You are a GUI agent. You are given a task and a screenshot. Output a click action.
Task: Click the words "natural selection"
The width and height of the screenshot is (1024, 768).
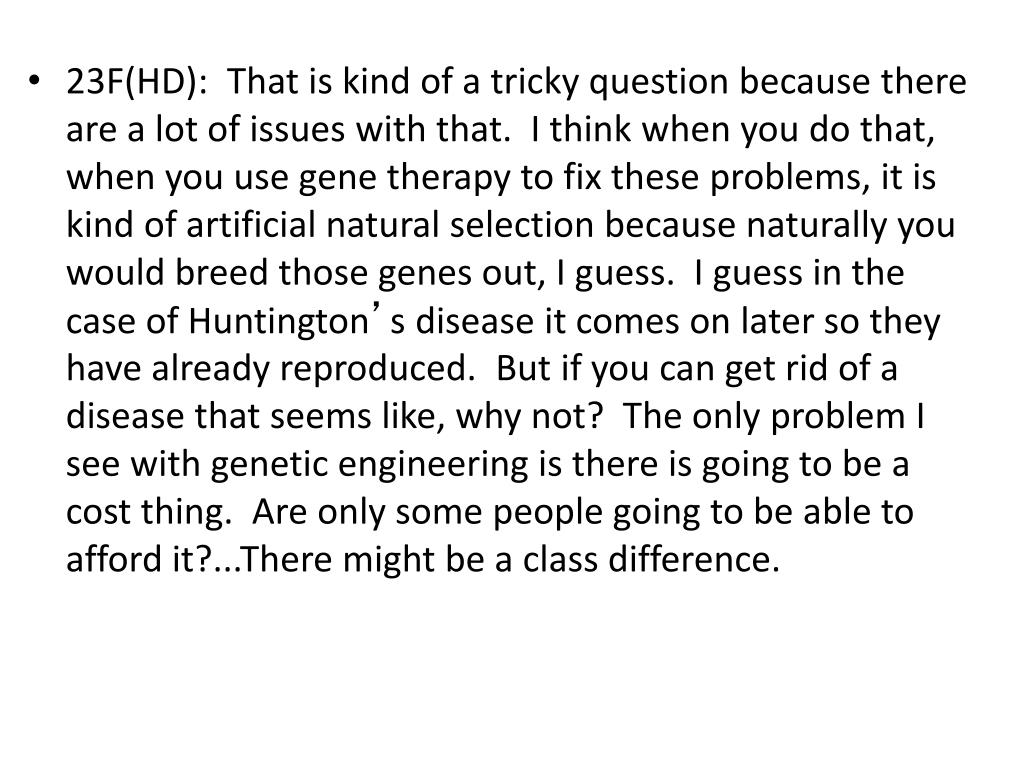(460, 225)
